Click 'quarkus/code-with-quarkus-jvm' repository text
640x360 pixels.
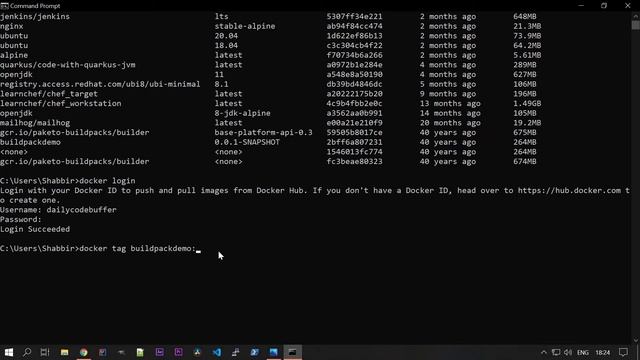point(68,65)
